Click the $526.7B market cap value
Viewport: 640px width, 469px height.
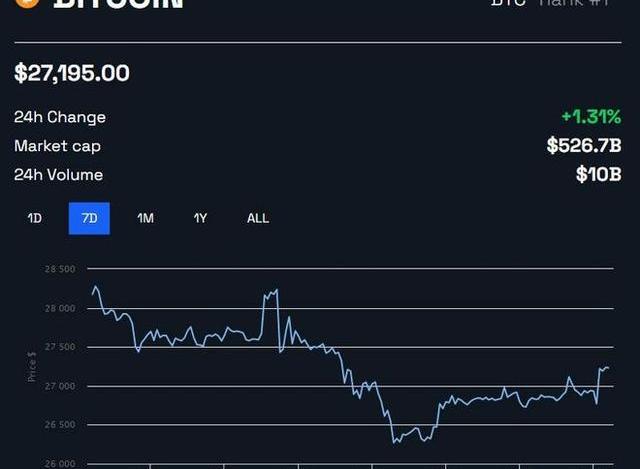click(584, 145)
